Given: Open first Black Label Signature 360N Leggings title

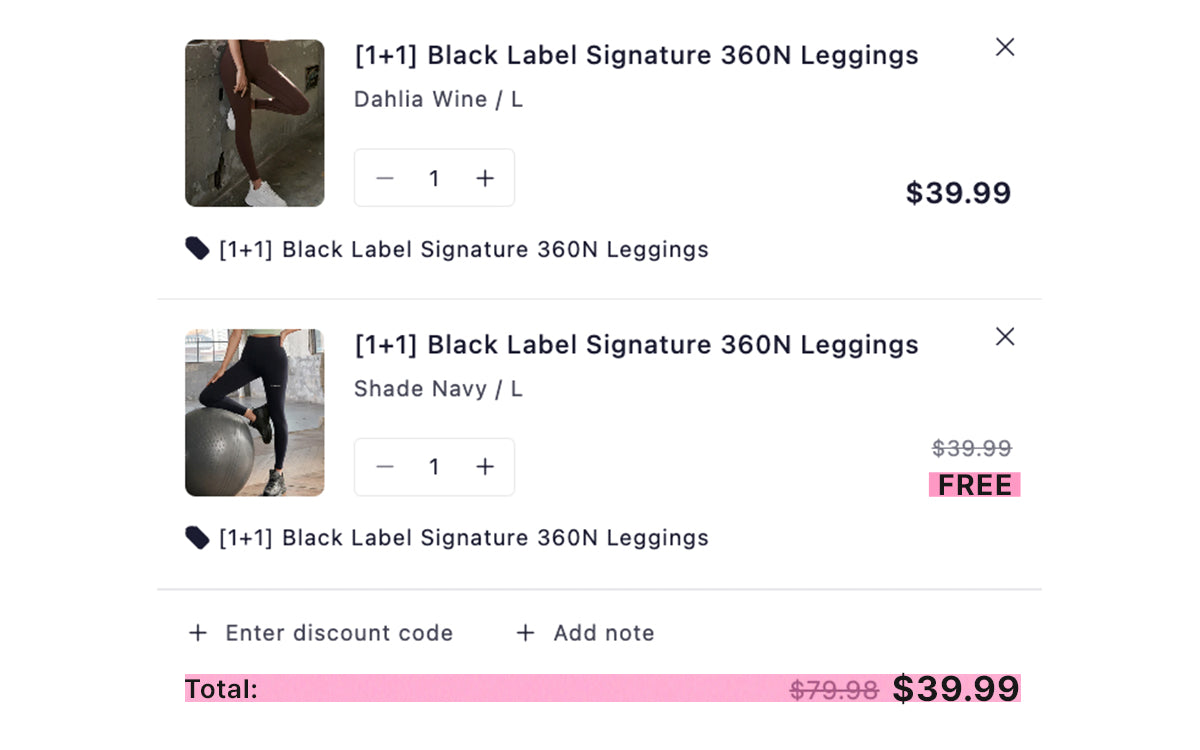Looking at the screenshot, I should pyautogui.click(x=636, y=55).
